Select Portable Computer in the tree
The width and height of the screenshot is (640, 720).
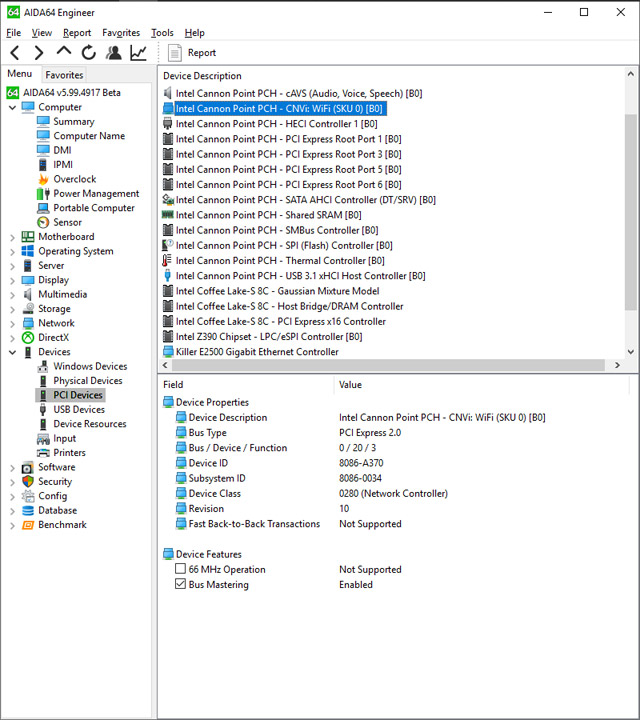(x=94, y=208)
